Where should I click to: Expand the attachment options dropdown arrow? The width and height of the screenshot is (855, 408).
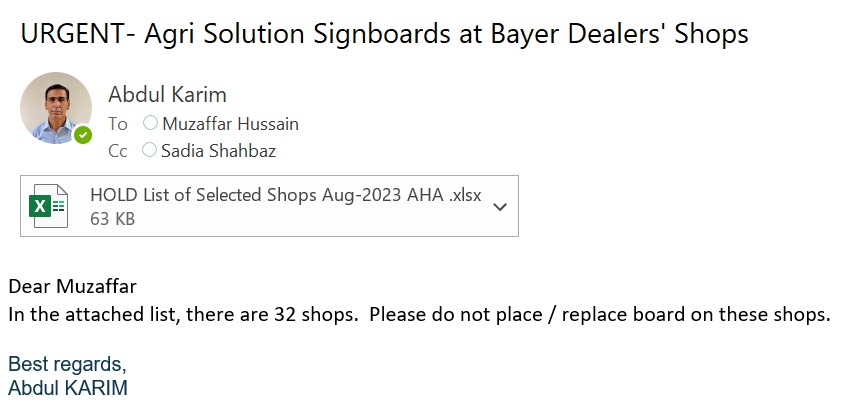(500, 206)
